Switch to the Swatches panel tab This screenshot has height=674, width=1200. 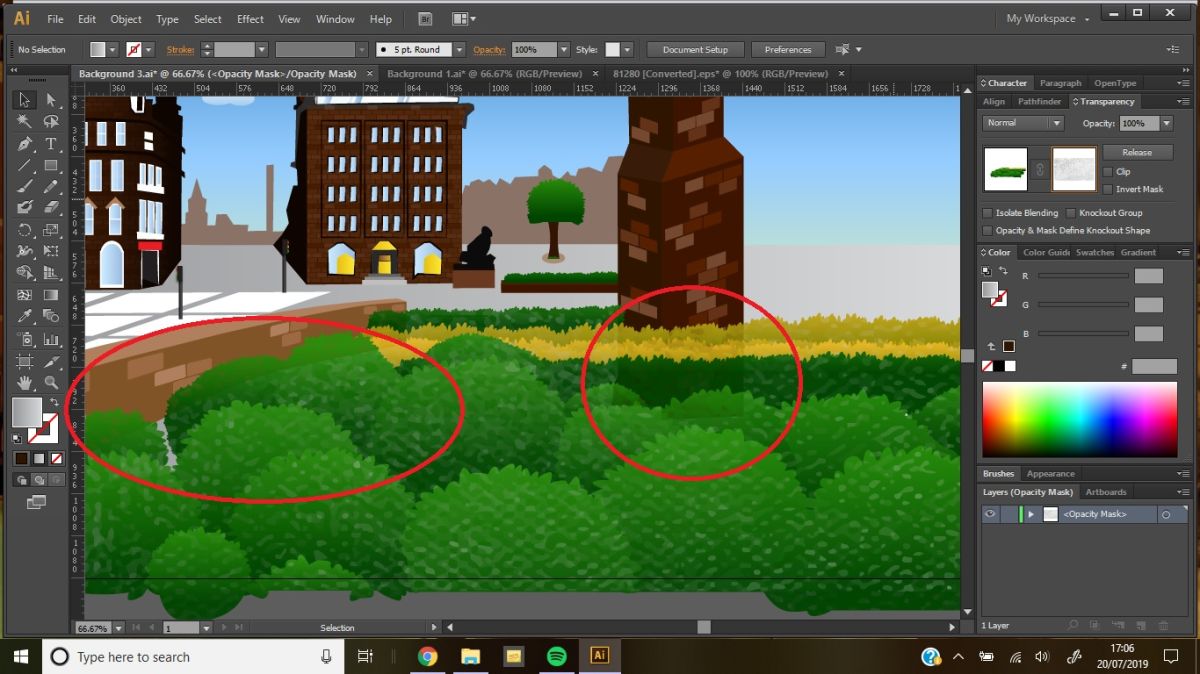click(1094, 252)
